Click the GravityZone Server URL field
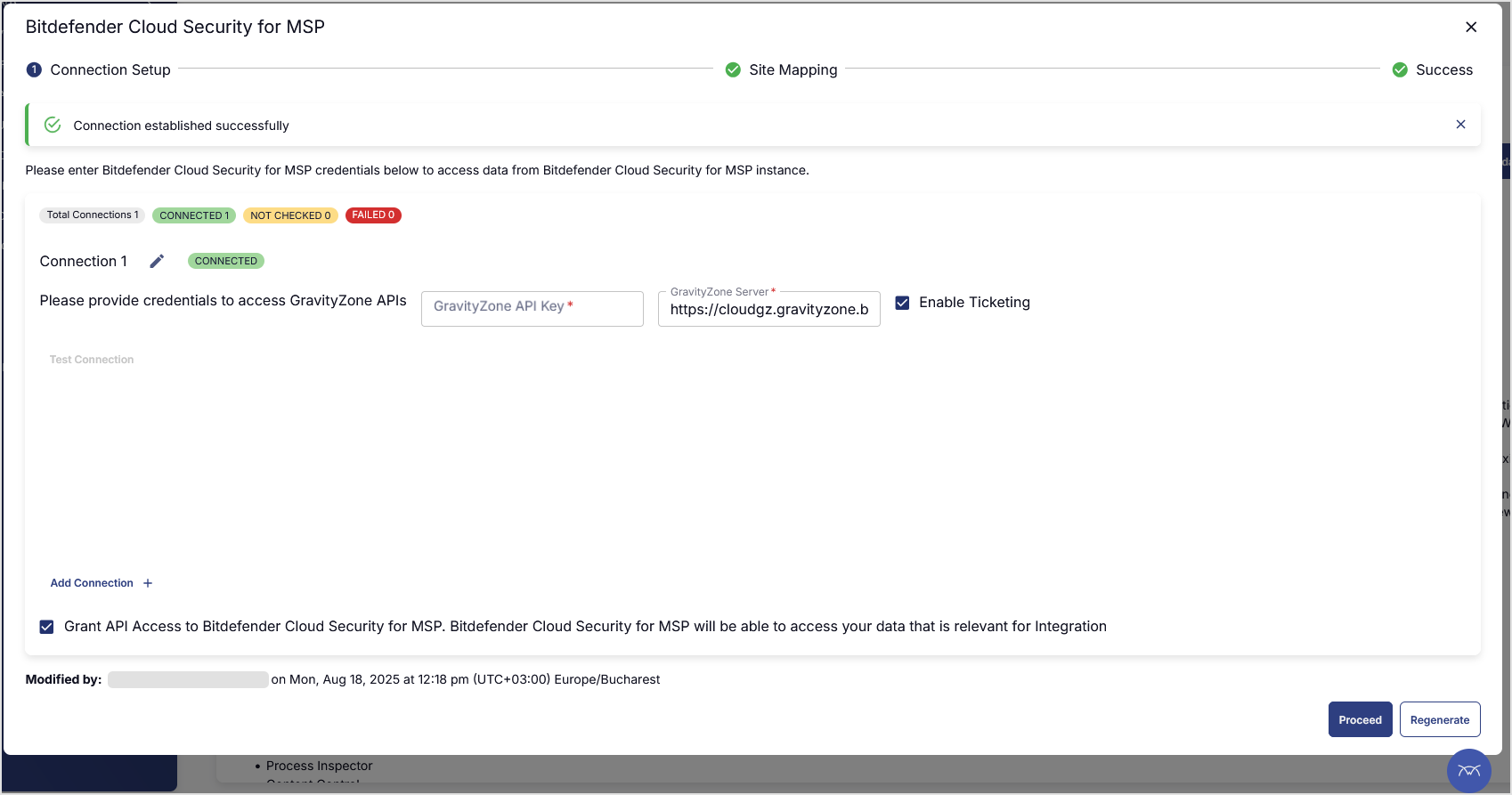Viewport: 1512px width, 795px height. tap(769, 309)
